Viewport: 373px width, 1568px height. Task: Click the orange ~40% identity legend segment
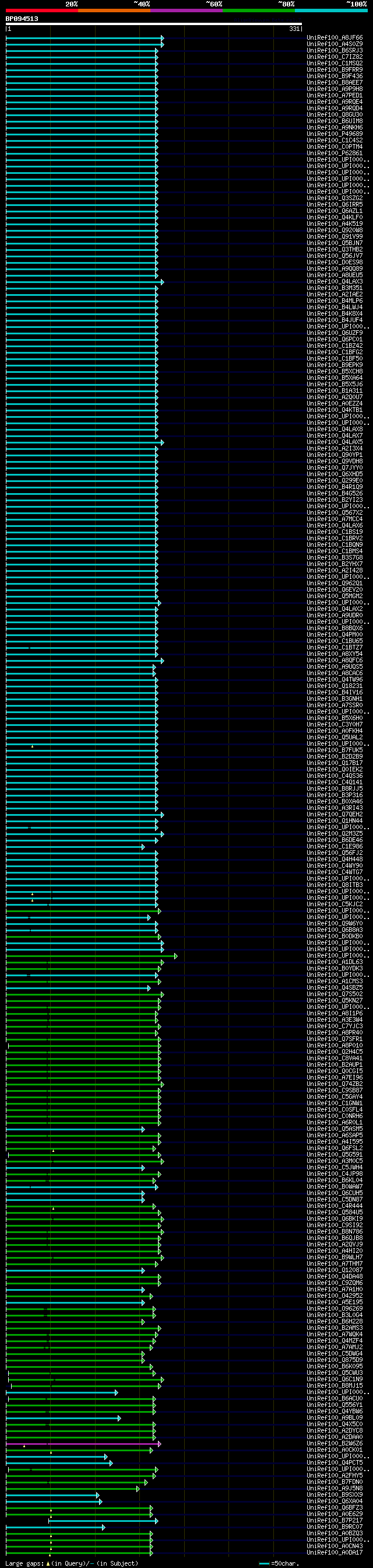pos(114,11)
